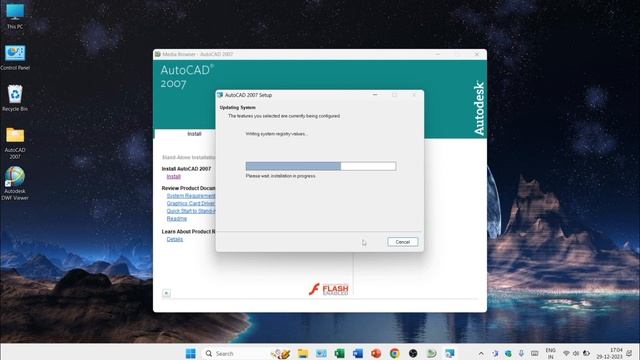Open the black round app taskbar icon
The height and width of the screenshot is (360, 640).
[x=413, y=353]
